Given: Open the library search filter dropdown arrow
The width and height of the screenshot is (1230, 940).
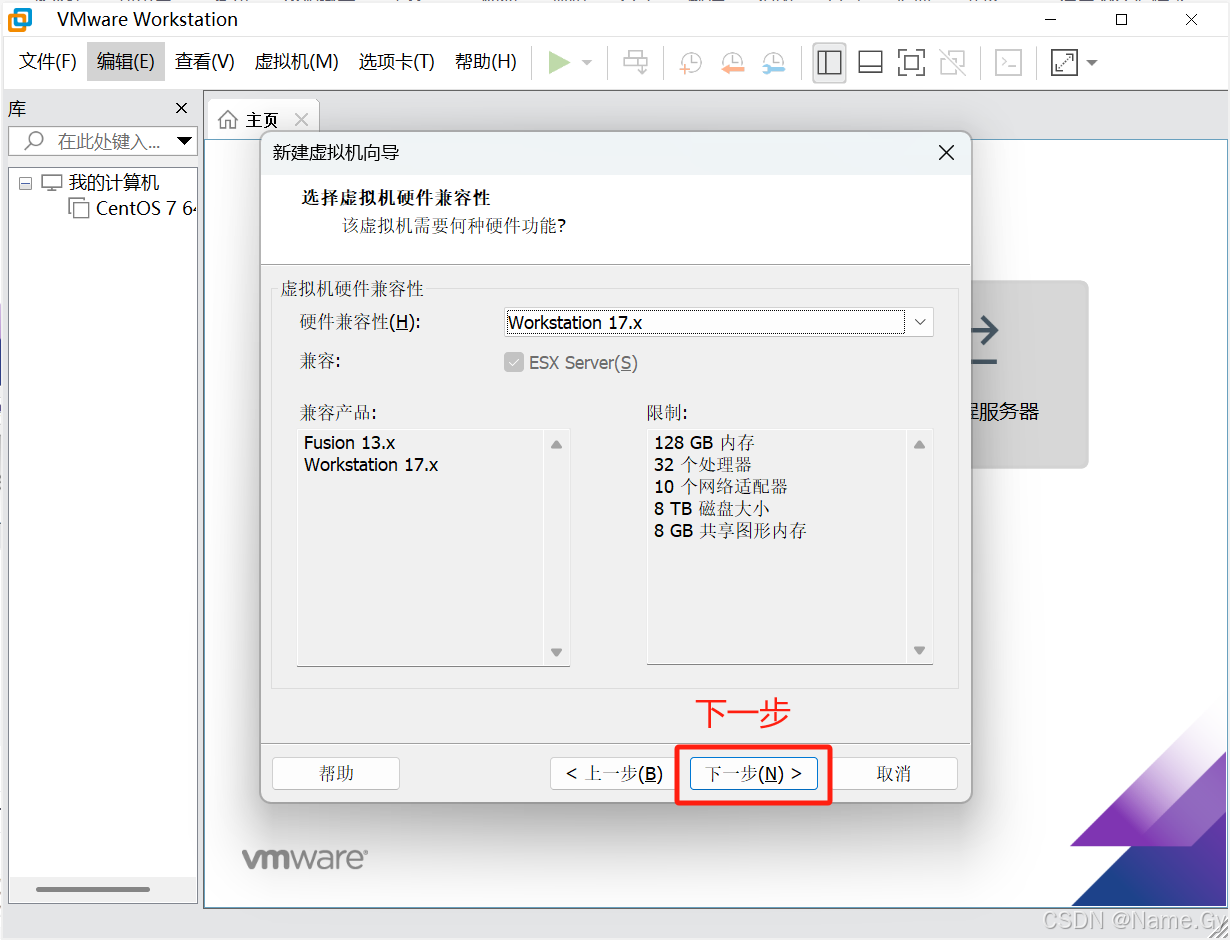Looking at the screenshot, I should pyautogui.click(x=184, y=141).
